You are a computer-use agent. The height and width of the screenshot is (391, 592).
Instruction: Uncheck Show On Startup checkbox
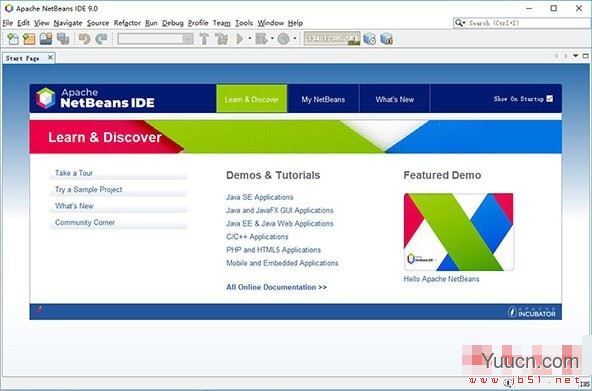point(550,99)
